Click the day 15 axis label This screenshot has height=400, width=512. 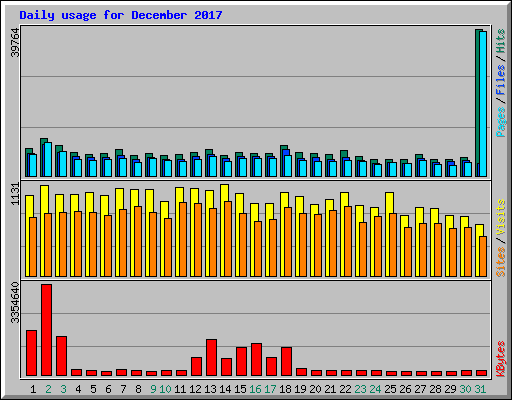pos(240,389)
